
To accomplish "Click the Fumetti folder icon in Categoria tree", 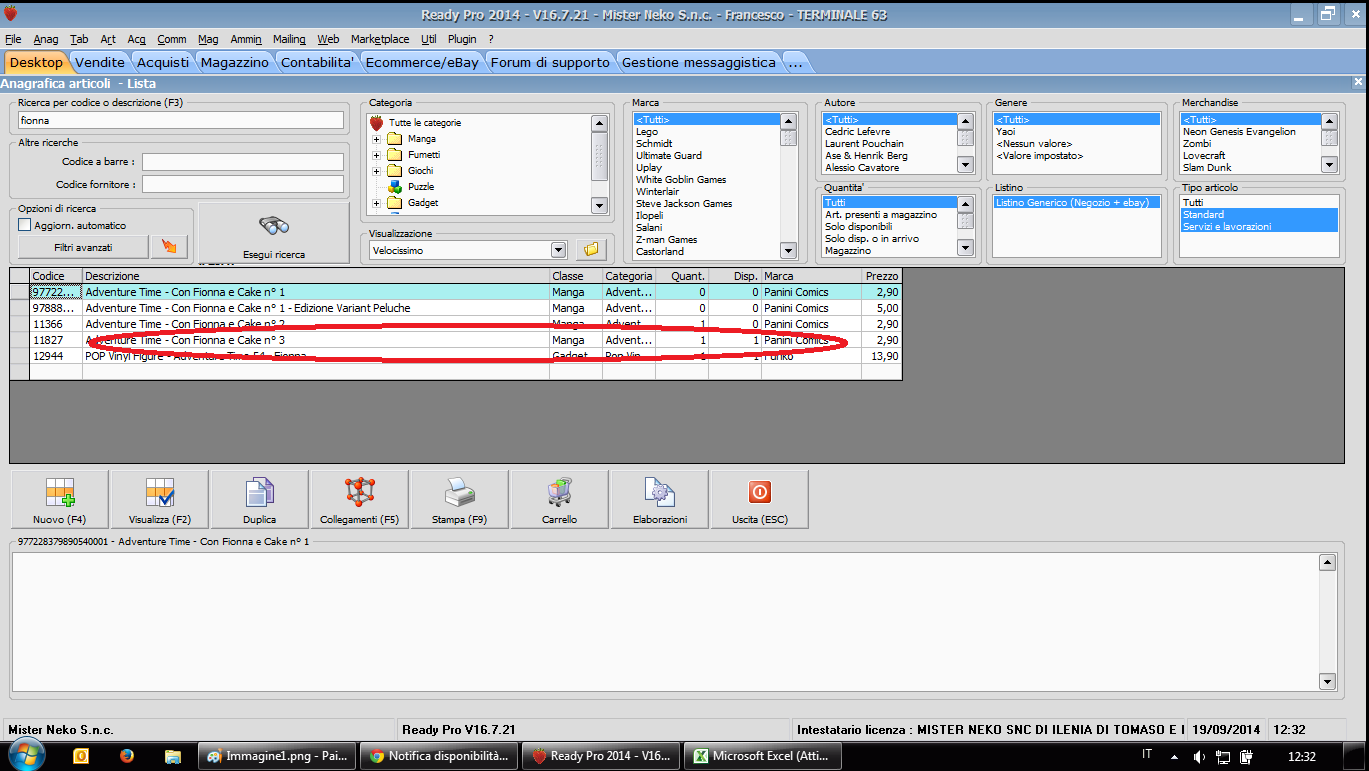I will pyautogui.click(x=394, y=155).
